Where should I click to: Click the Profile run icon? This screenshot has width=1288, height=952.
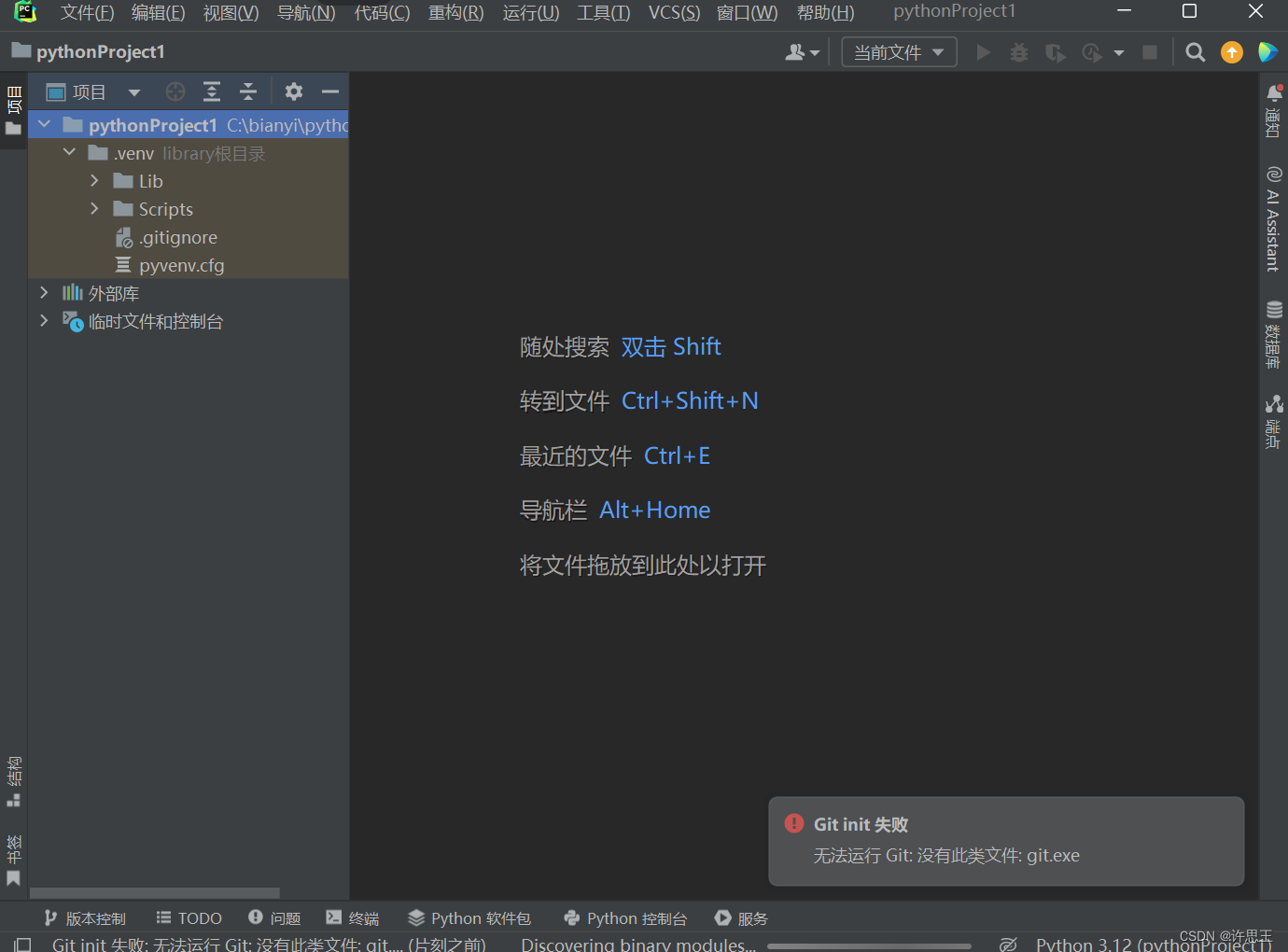coord(1092,52)
